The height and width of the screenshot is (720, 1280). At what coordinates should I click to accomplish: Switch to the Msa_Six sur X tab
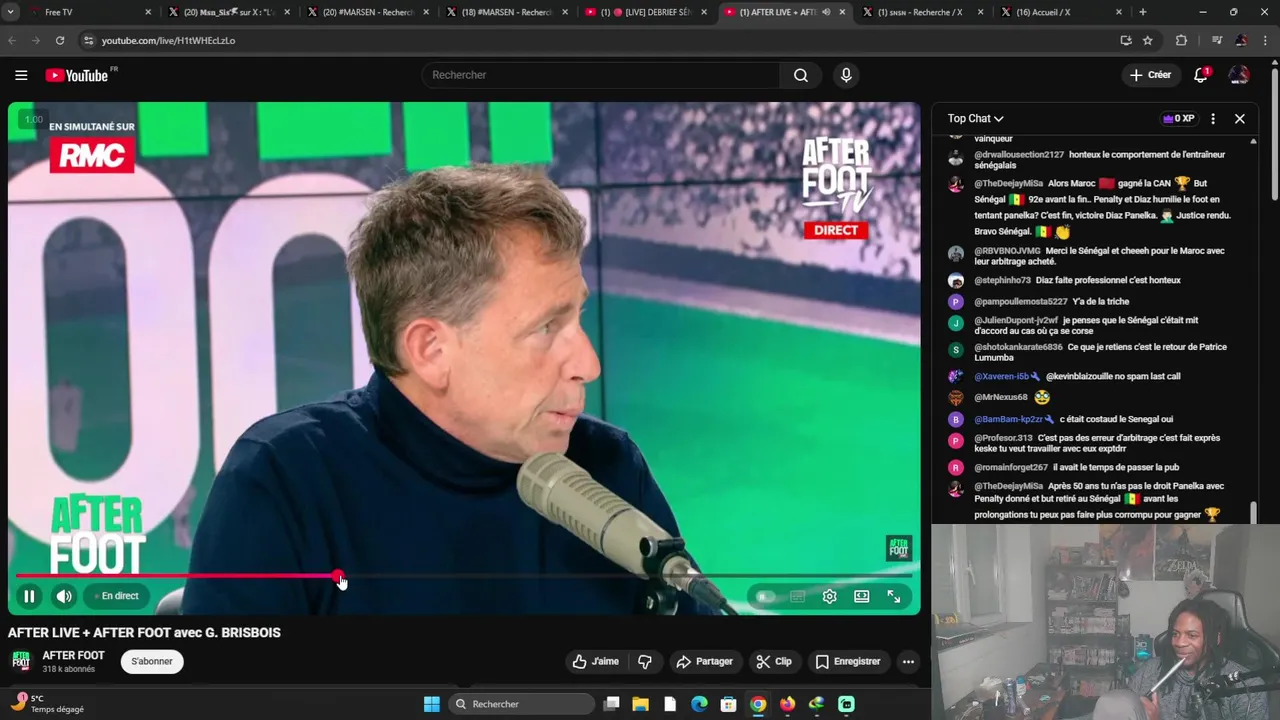(229, 12)
